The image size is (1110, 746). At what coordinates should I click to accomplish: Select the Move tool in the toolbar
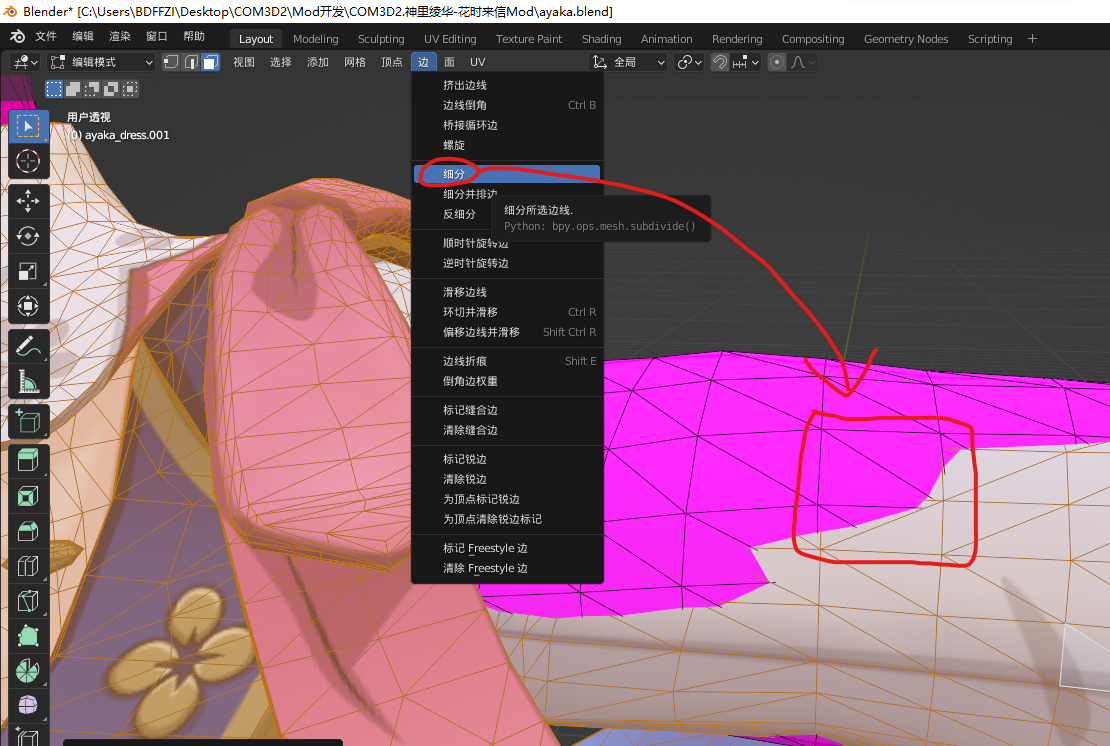(28, 198)
